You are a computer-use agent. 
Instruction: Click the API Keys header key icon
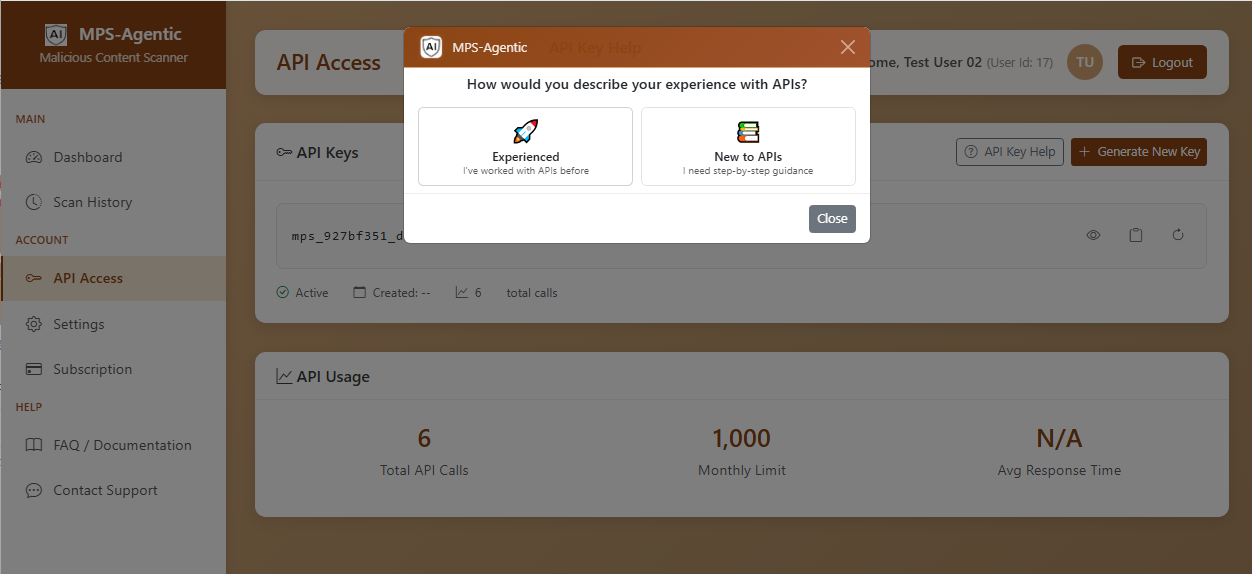[x=284, y=153]
